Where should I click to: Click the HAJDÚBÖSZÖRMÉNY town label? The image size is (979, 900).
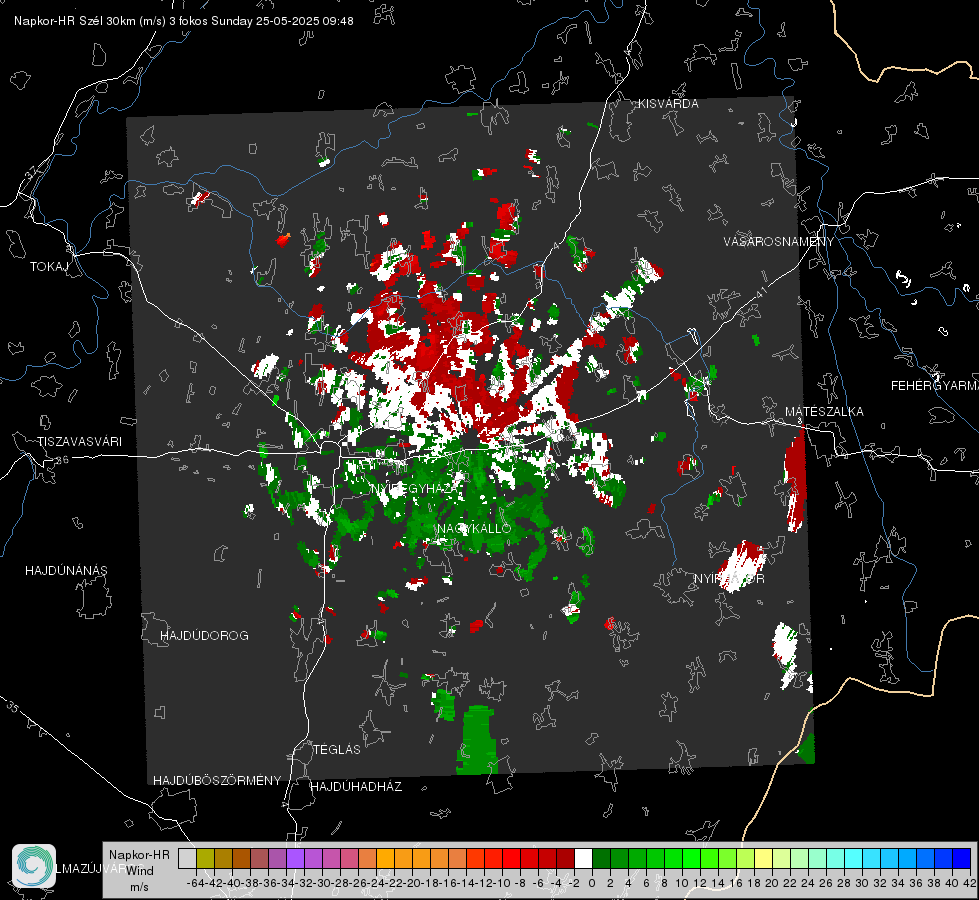pos(217,781)
